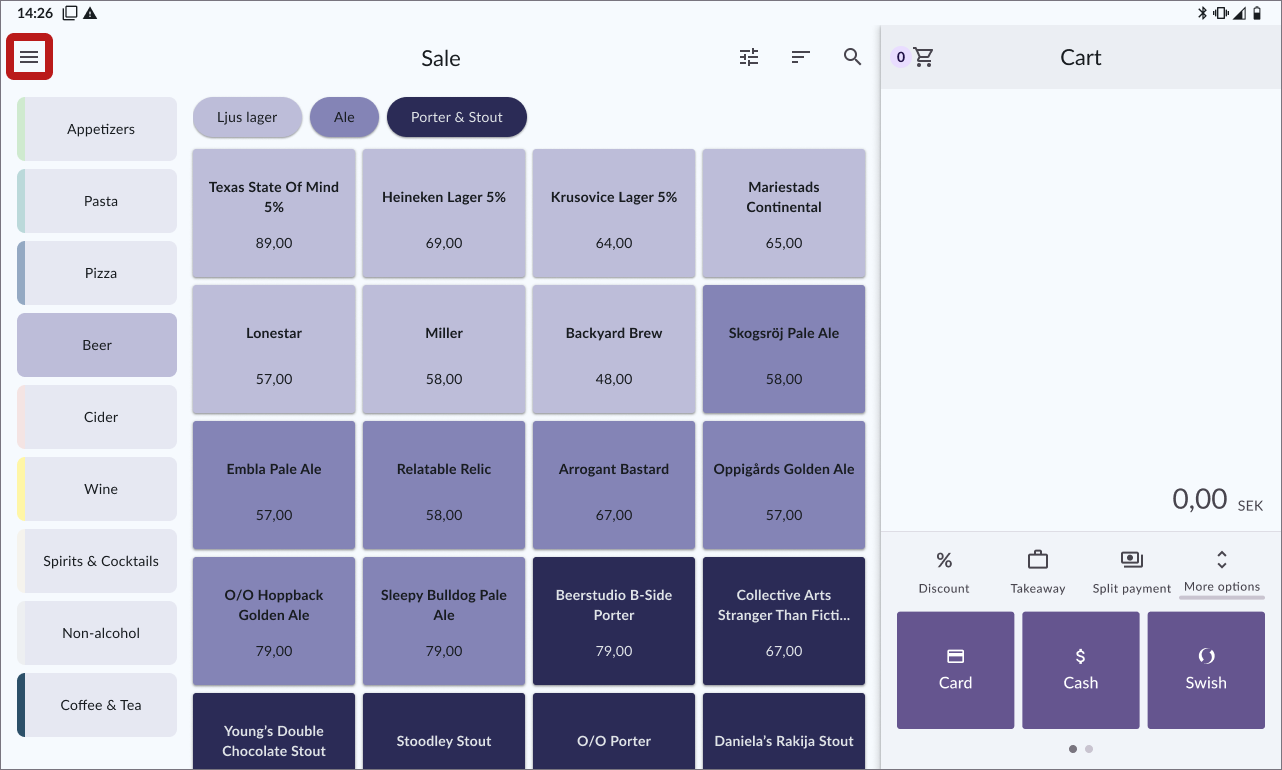The height and width of the screenshot is (770, 1282).
Task: Add Backyard Brew to cart
Action: click(614, 350)
